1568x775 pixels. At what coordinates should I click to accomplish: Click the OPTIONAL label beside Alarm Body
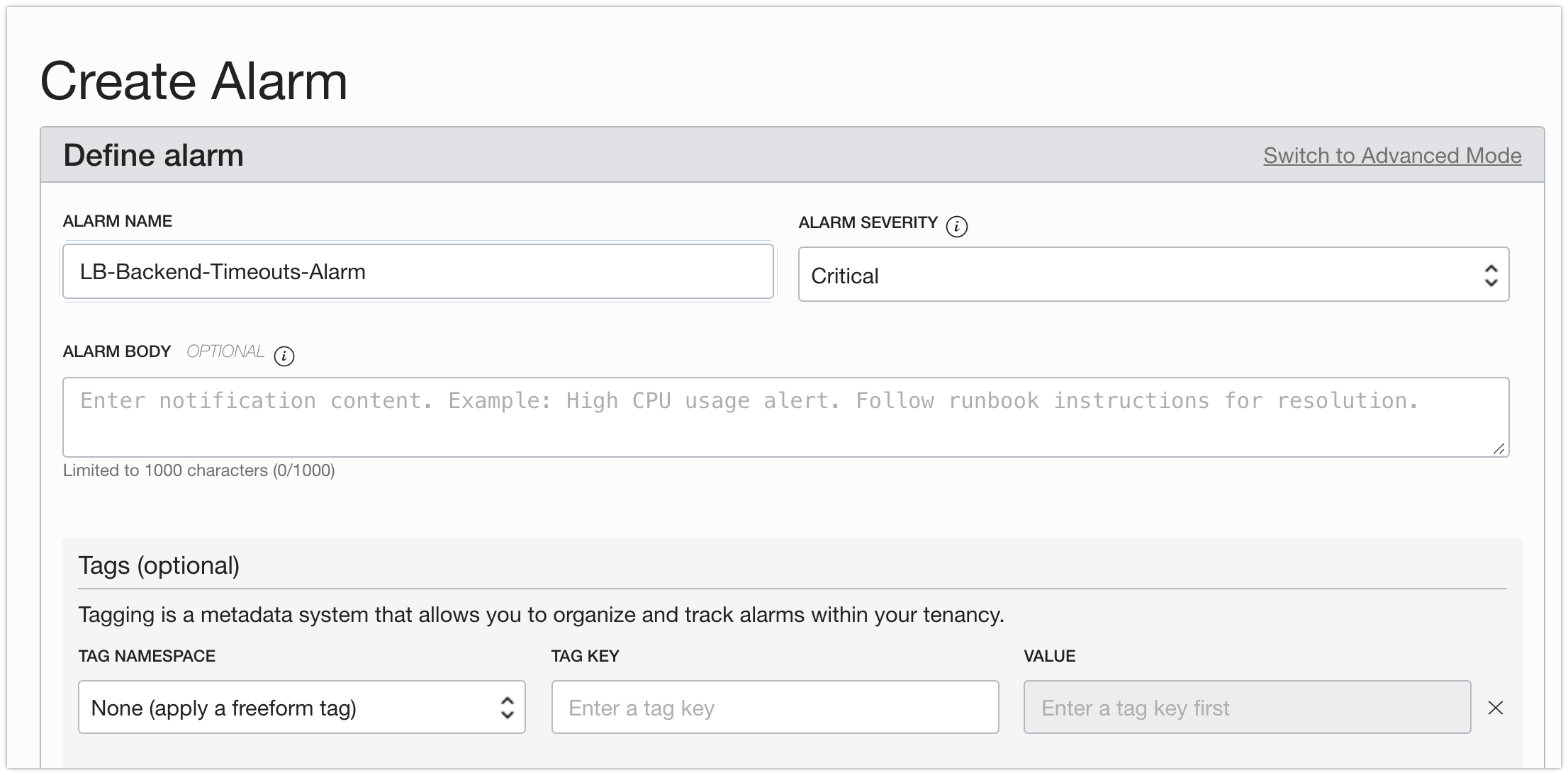(x=225, y=351)
